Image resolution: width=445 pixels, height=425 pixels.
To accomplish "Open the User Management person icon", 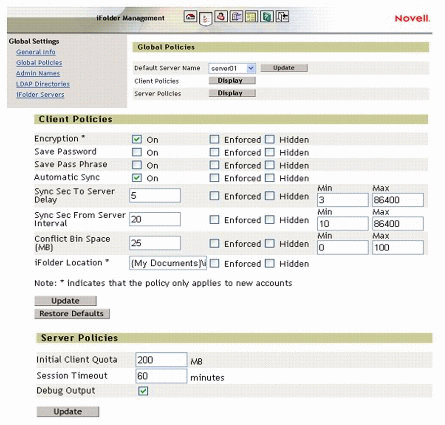I will click(221, 16).
